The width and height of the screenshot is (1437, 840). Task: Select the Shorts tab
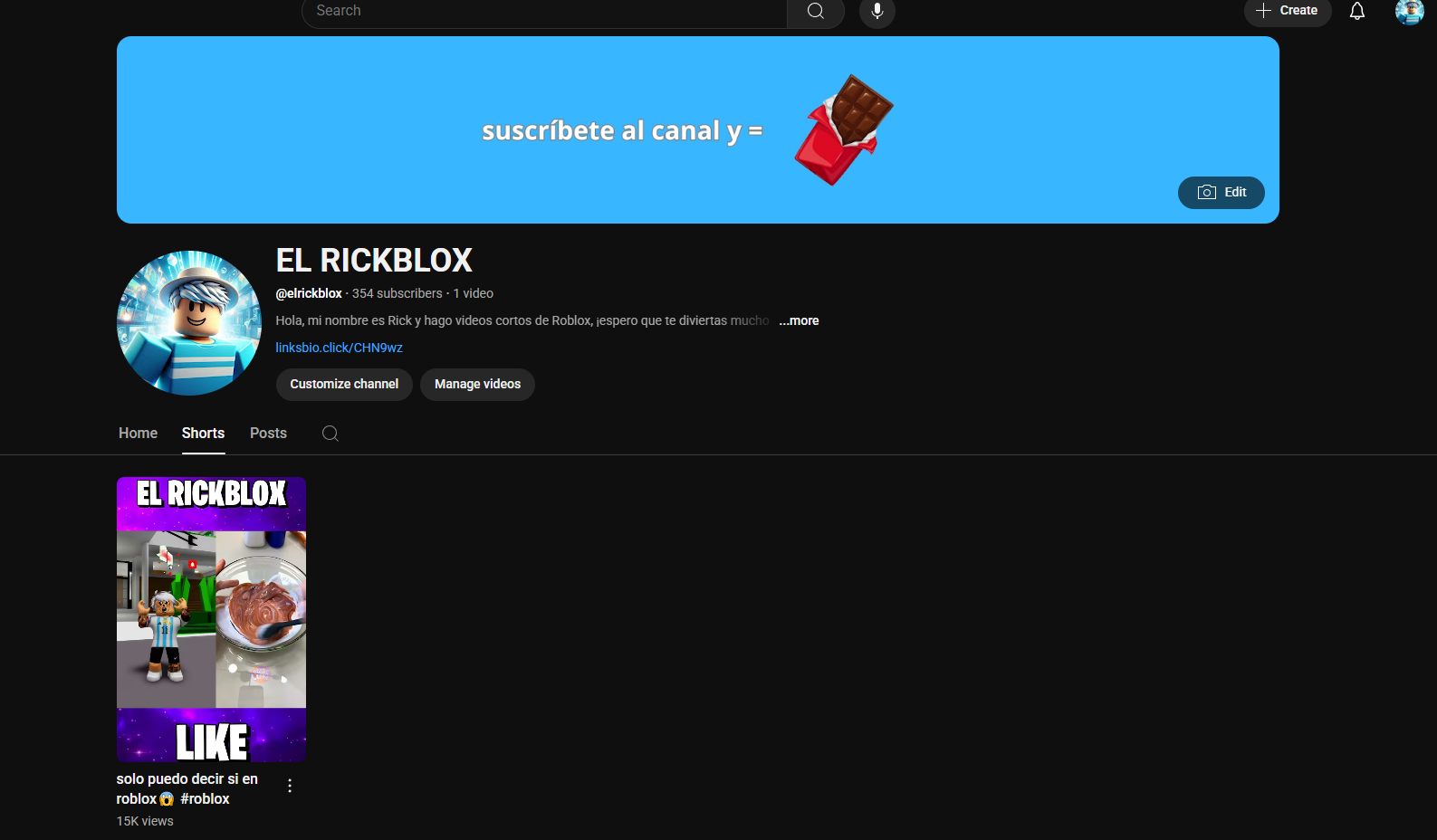coord(203,433)
